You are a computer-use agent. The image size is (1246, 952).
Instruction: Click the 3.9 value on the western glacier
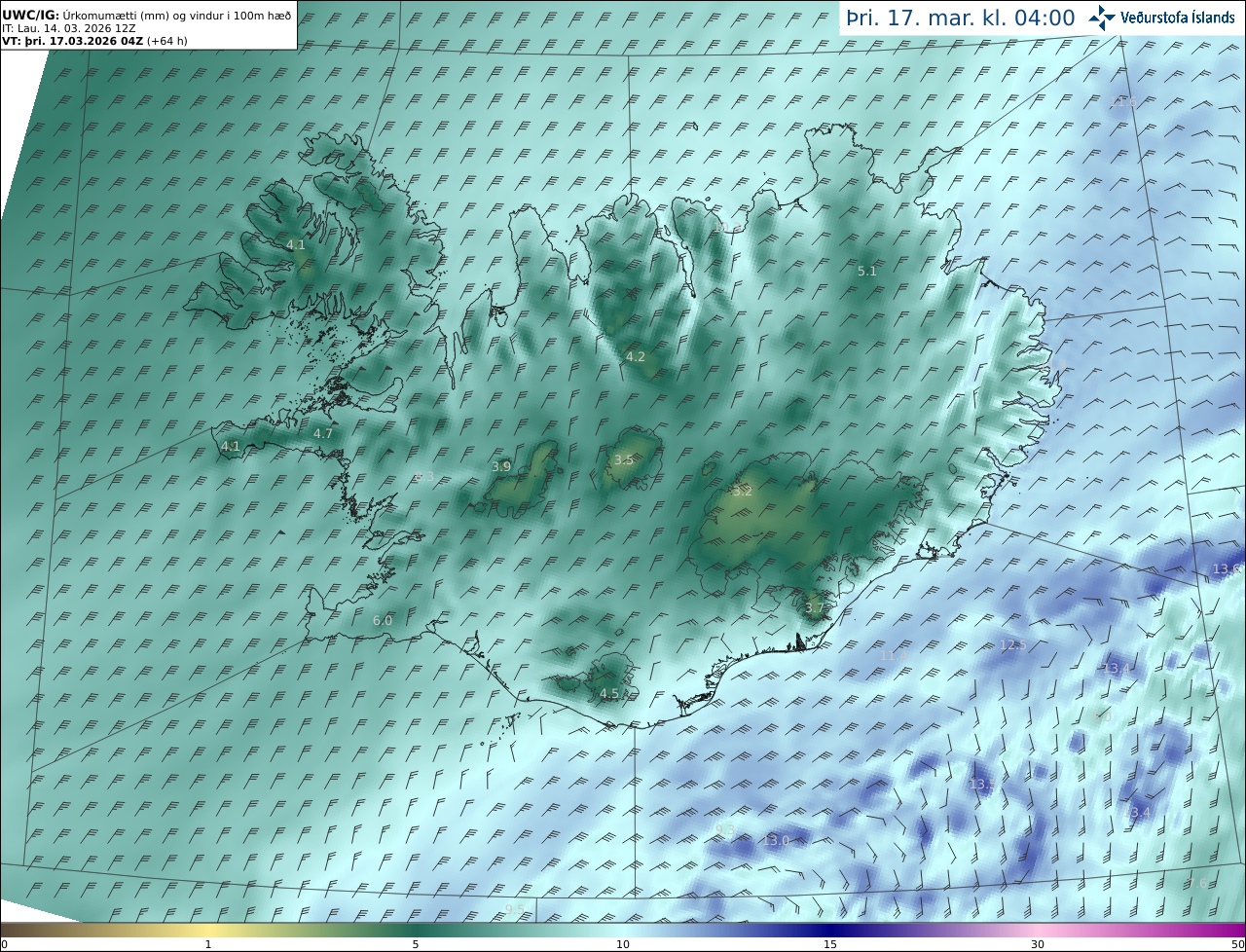[501, 467]
